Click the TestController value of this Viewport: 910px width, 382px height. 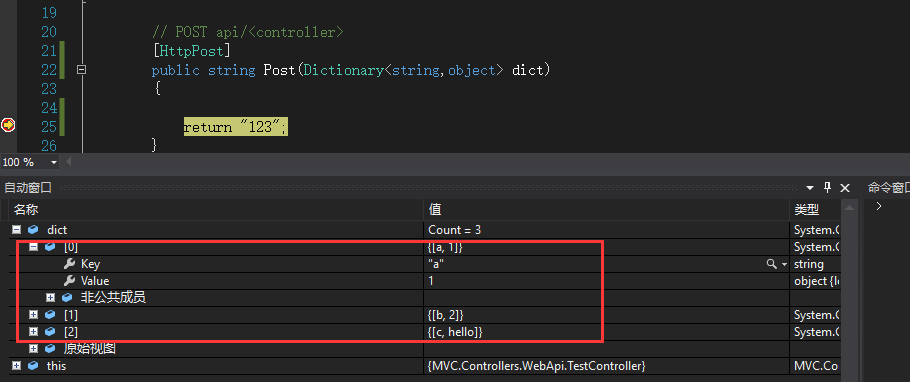pyautogui.click(x=606, y=366)
